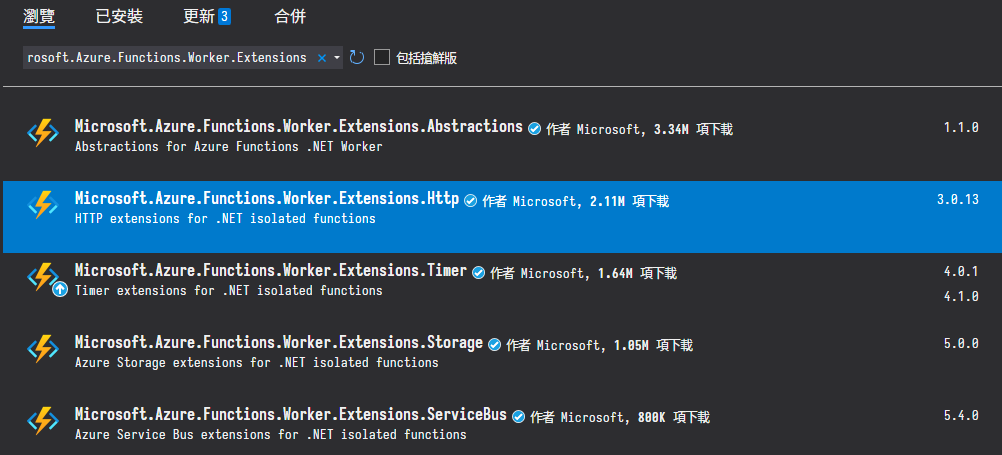Click the update-available arrow badge on Timer

coord(60,290)
